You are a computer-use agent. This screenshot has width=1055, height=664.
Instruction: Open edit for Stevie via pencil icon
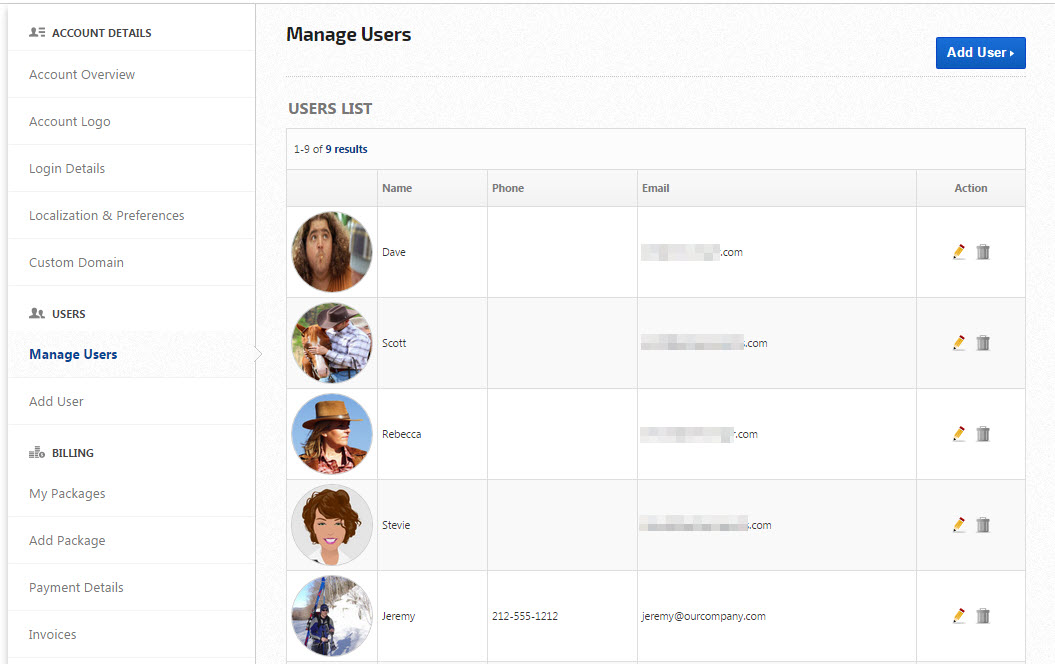coord(959,525)
